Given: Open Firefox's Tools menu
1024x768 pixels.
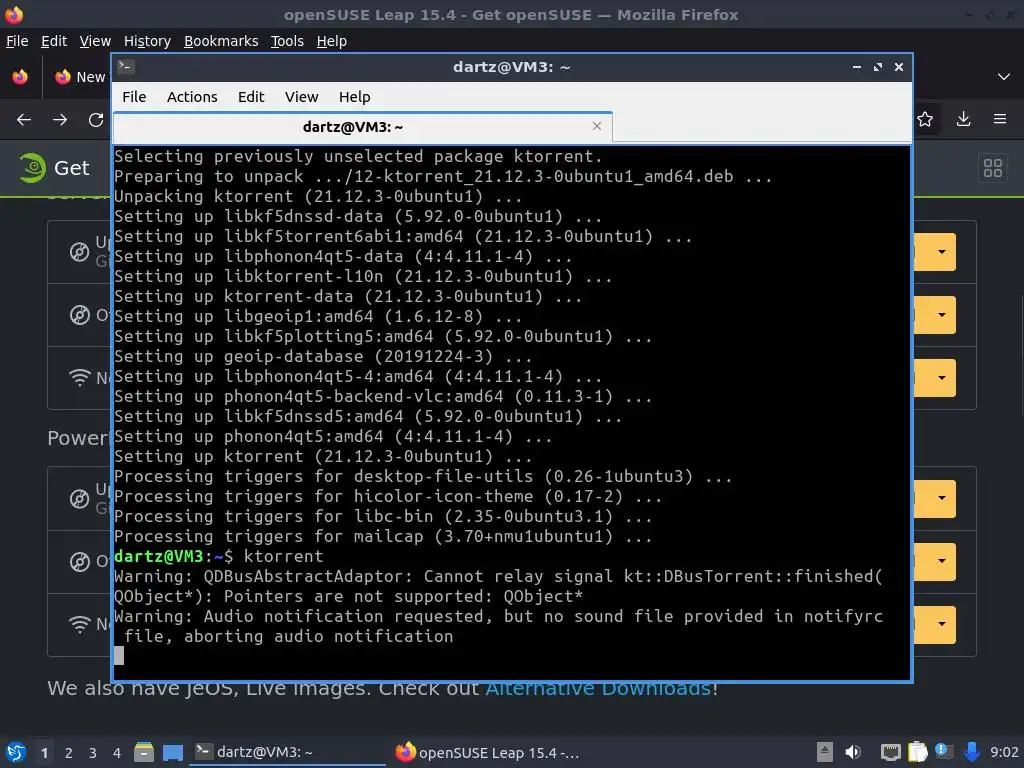Looking at the screenshot, I should point(287,41).
